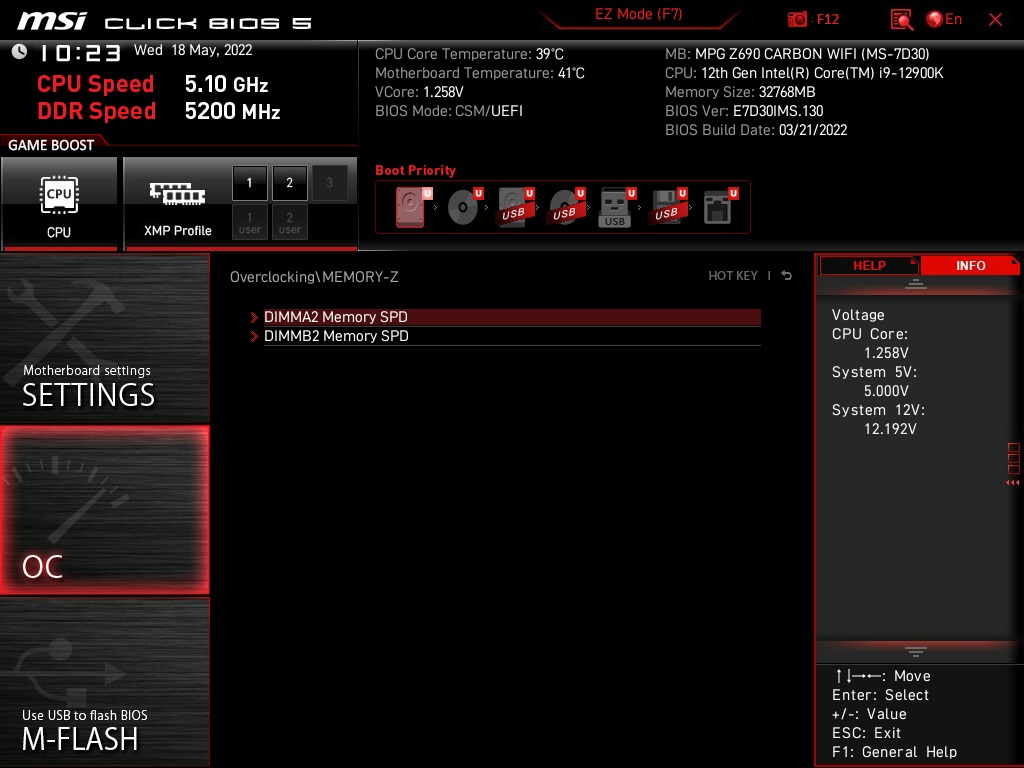Close the BIOS with the X icon
The height and width of the screenshot is (768, 1024).
tap(995, 20)
